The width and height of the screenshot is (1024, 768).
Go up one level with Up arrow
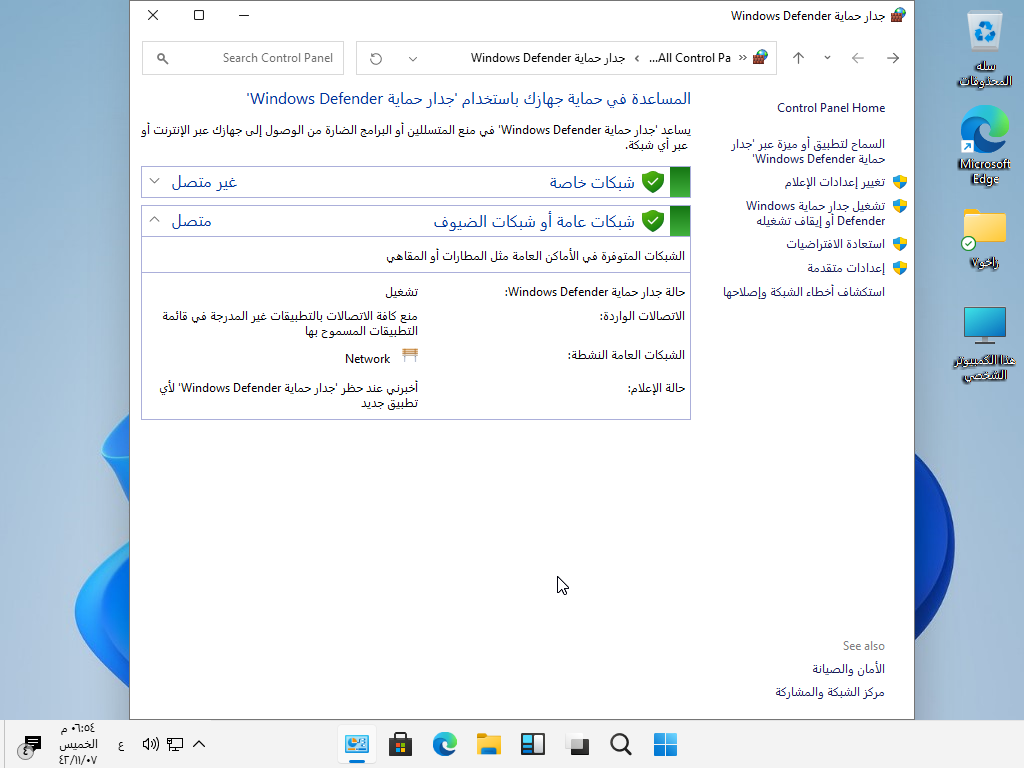798,58
